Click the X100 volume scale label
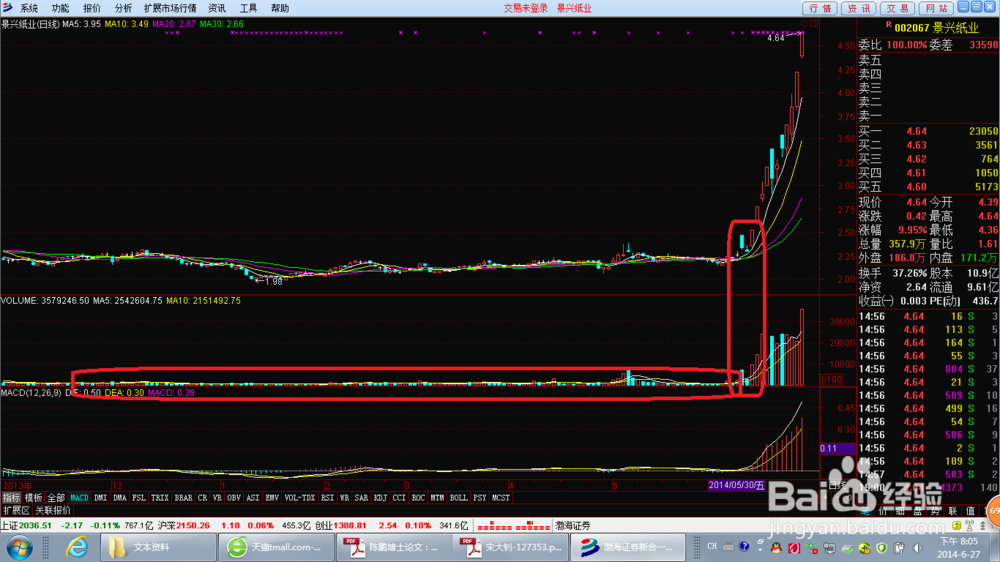This screenshot has height=562, width=1000. click(832, 380)
